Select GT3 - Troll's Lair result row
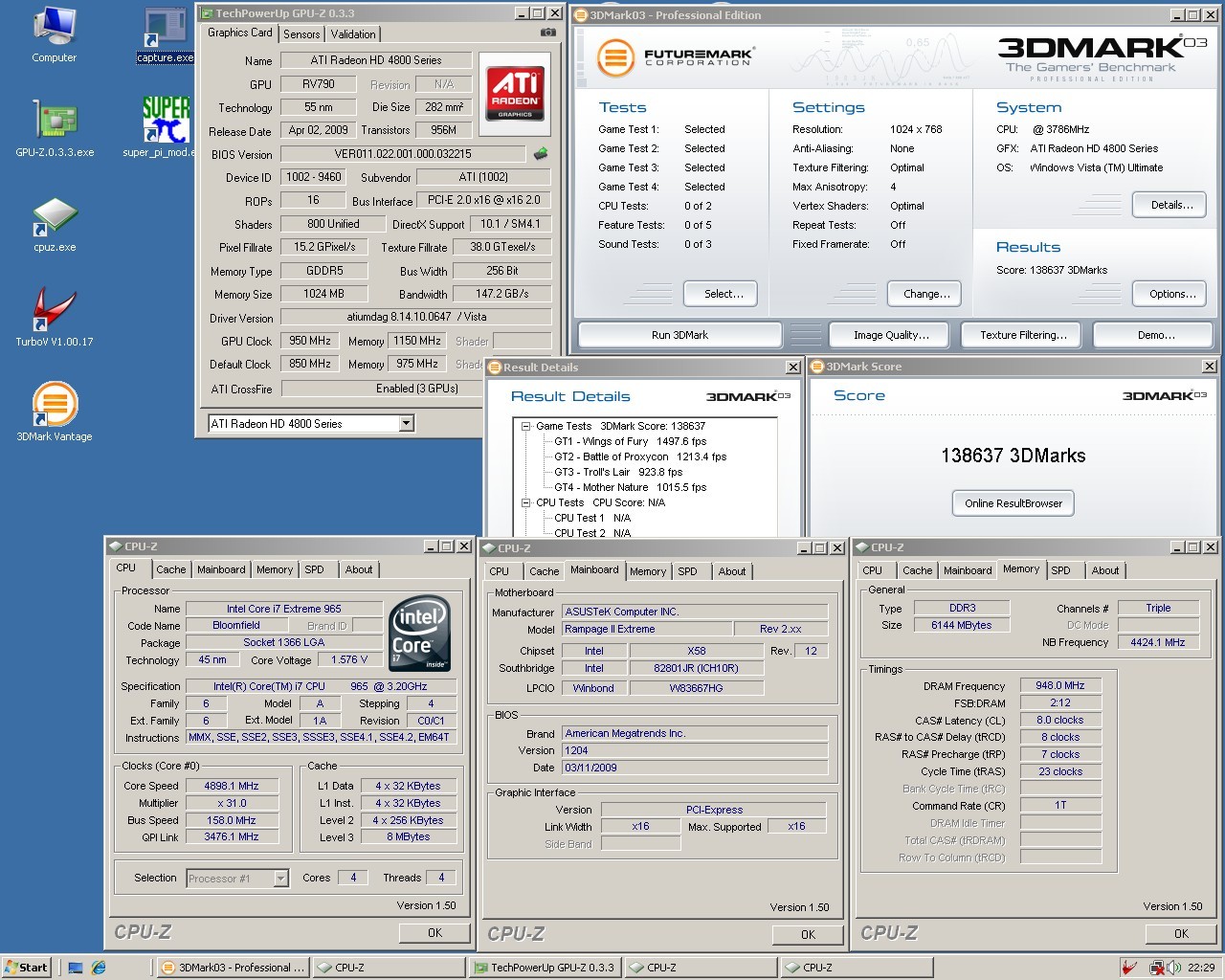 click(x=618, y=472)
